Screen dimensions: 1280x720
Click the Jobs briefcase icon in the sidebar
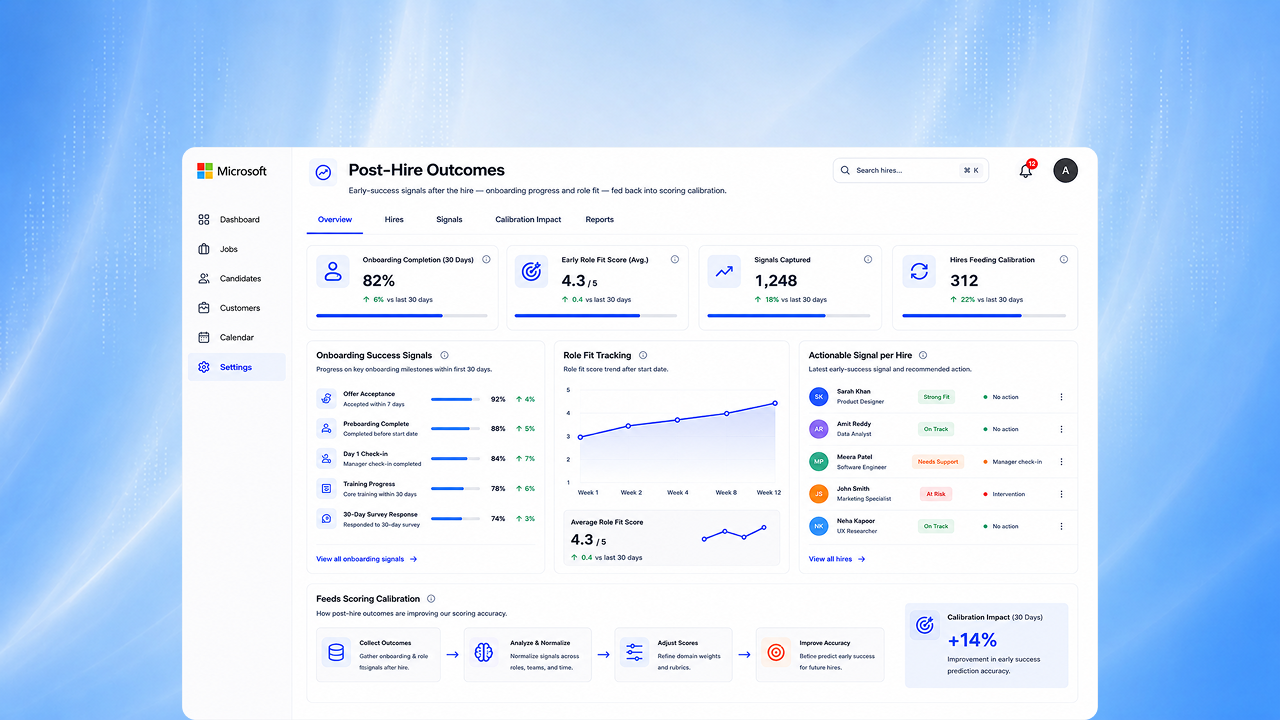pos(204,249)
